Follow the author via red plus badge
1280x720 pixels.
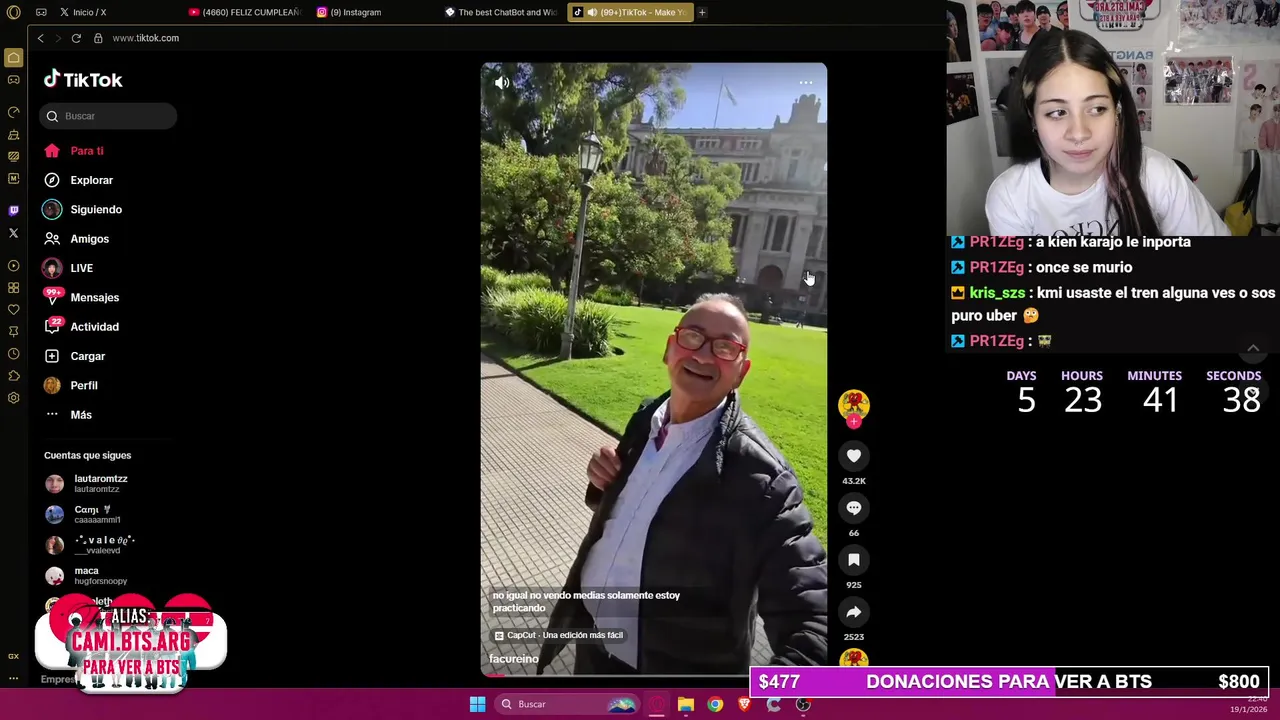[x=854, y=422]
